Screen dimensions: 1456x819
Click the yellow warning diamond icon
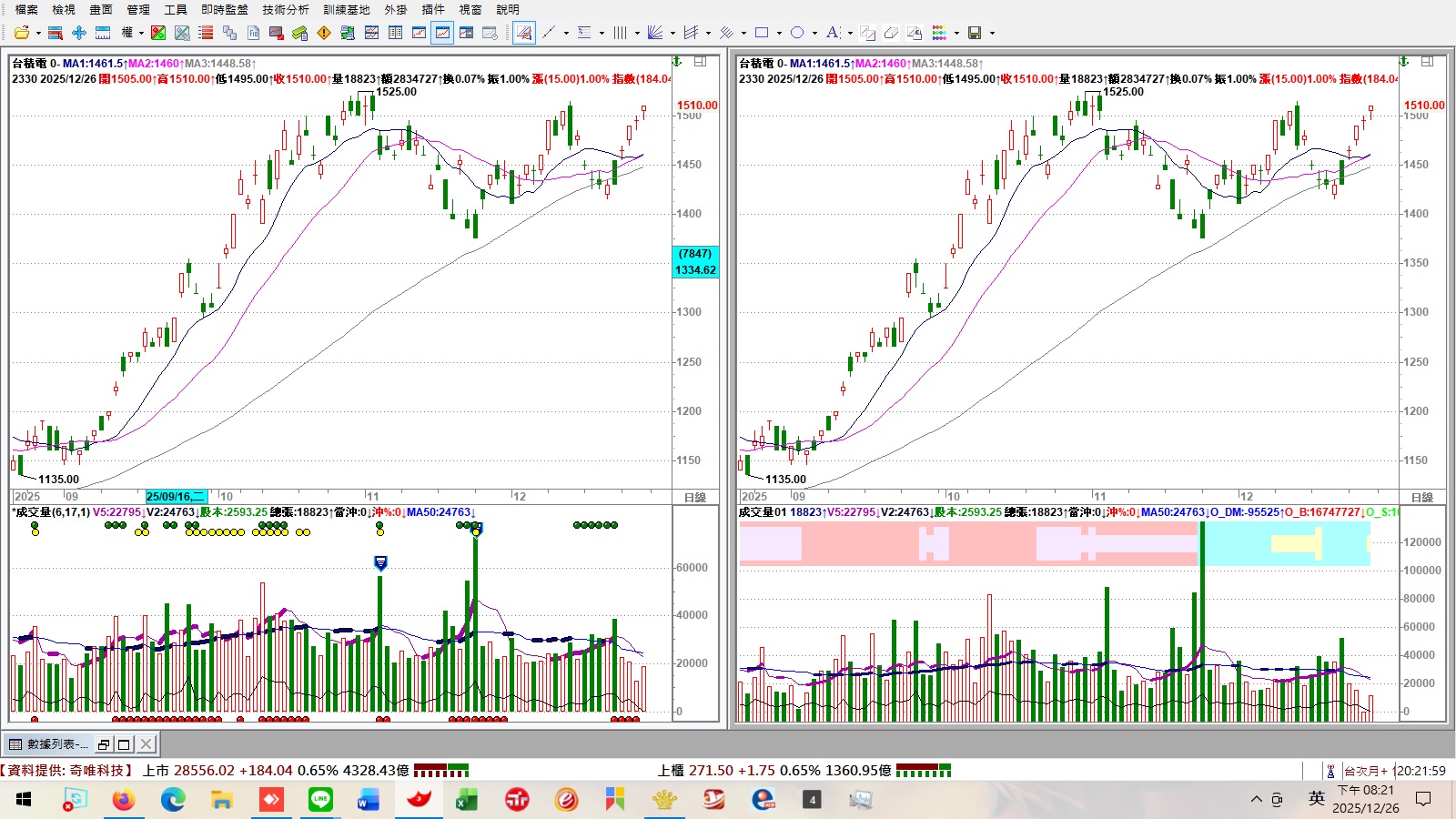[324, 33]
